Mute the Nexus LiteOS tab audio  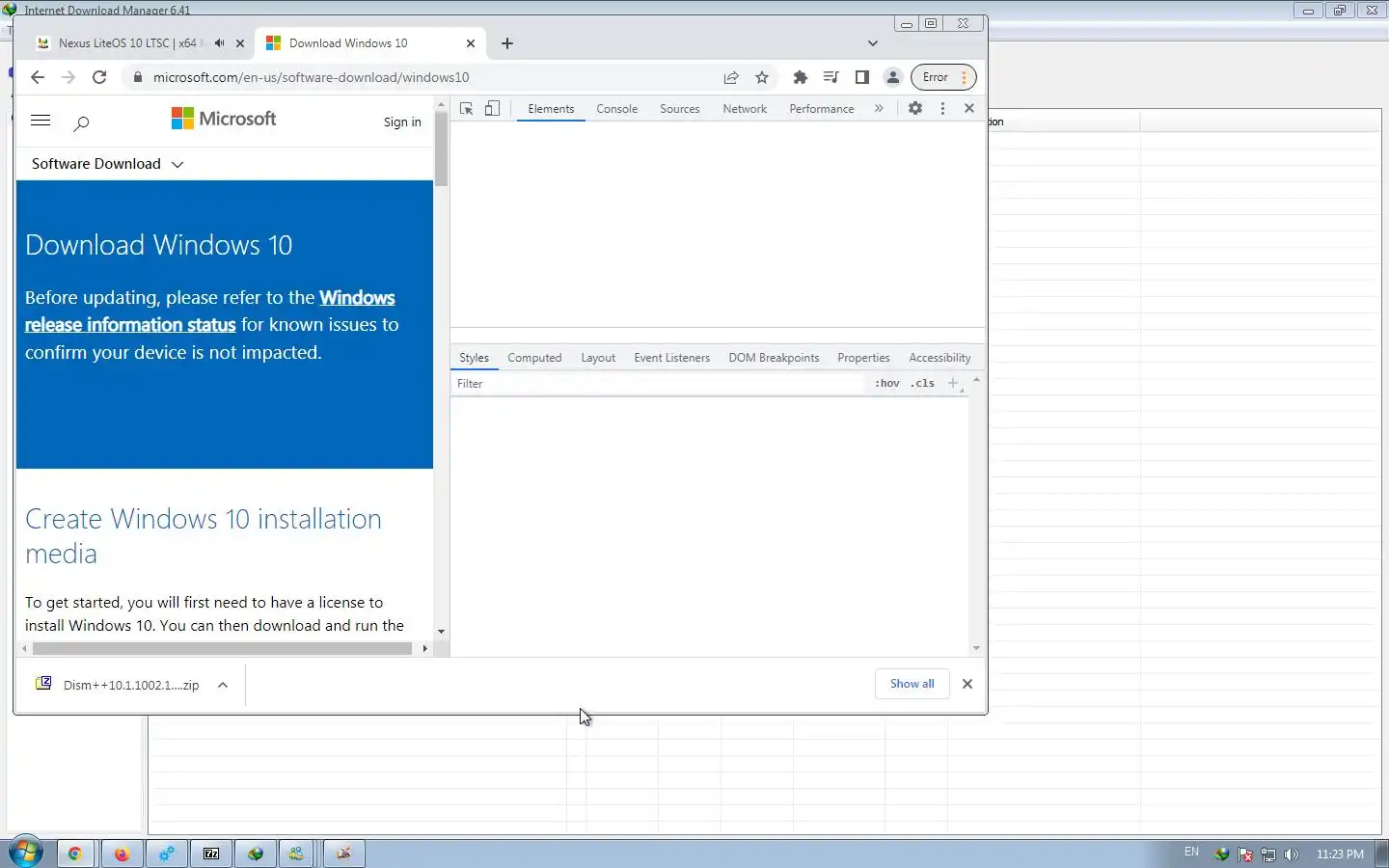click(219, 43)
